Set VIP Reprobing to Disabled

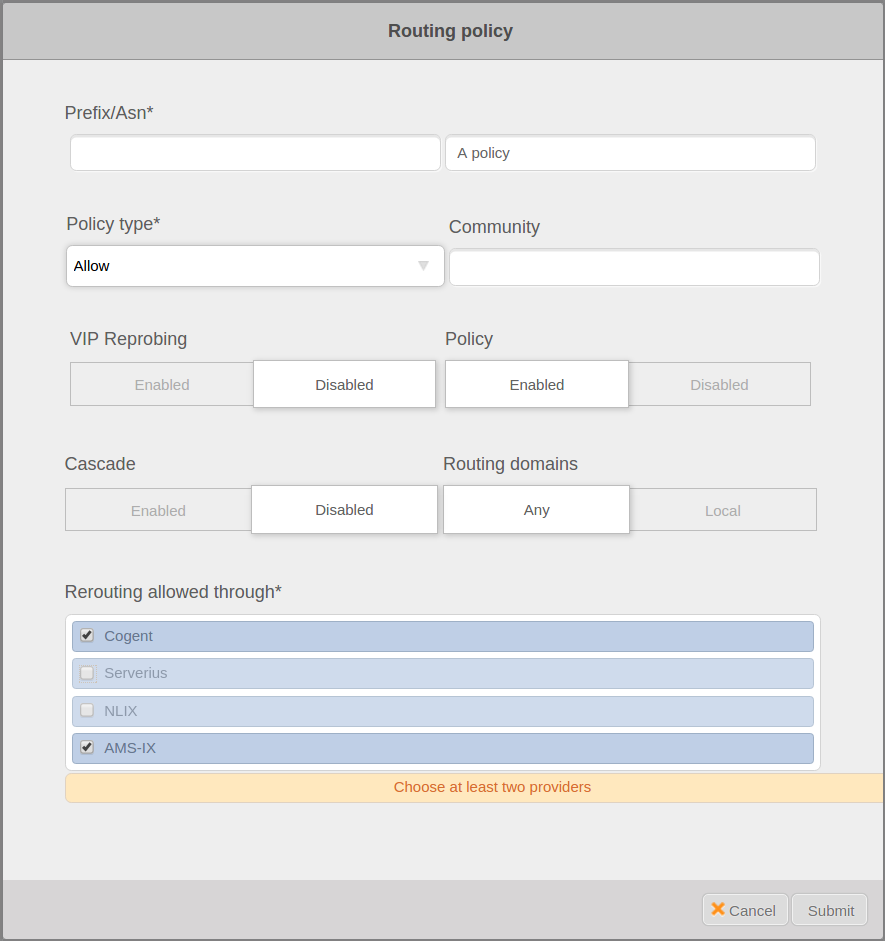pos(344,384)
